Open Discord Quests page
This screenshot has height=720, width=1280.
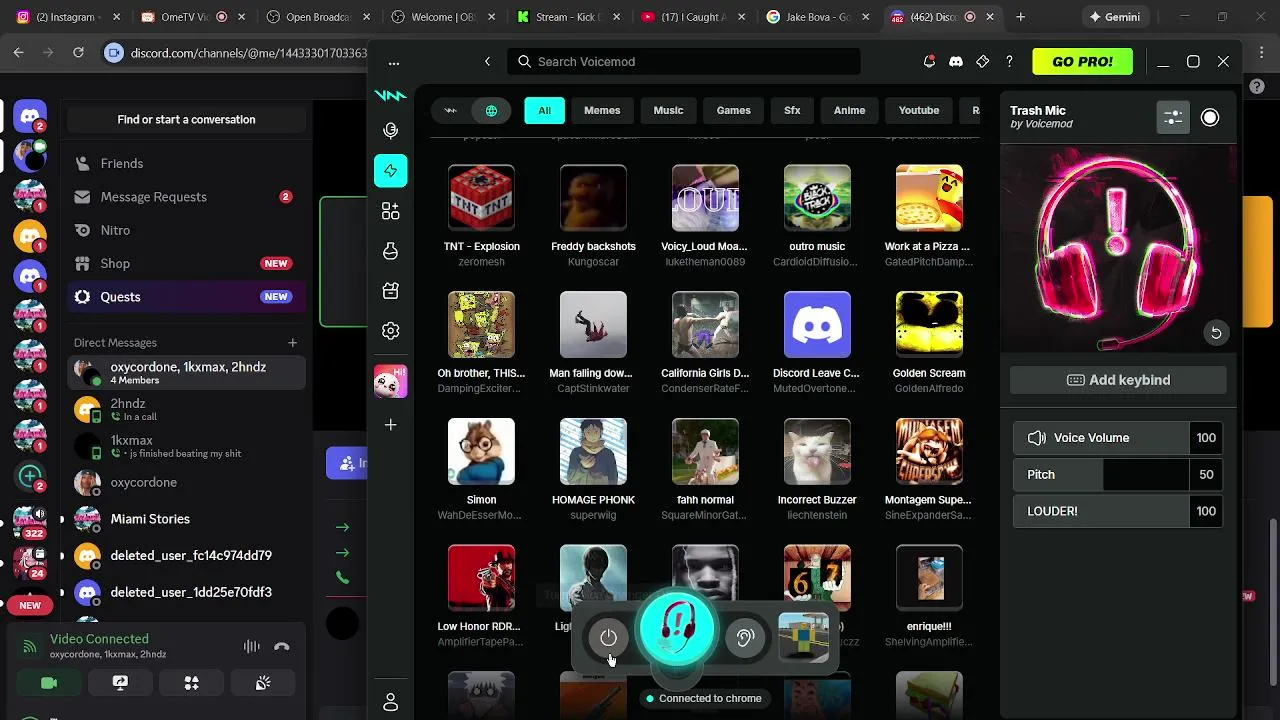186,297
